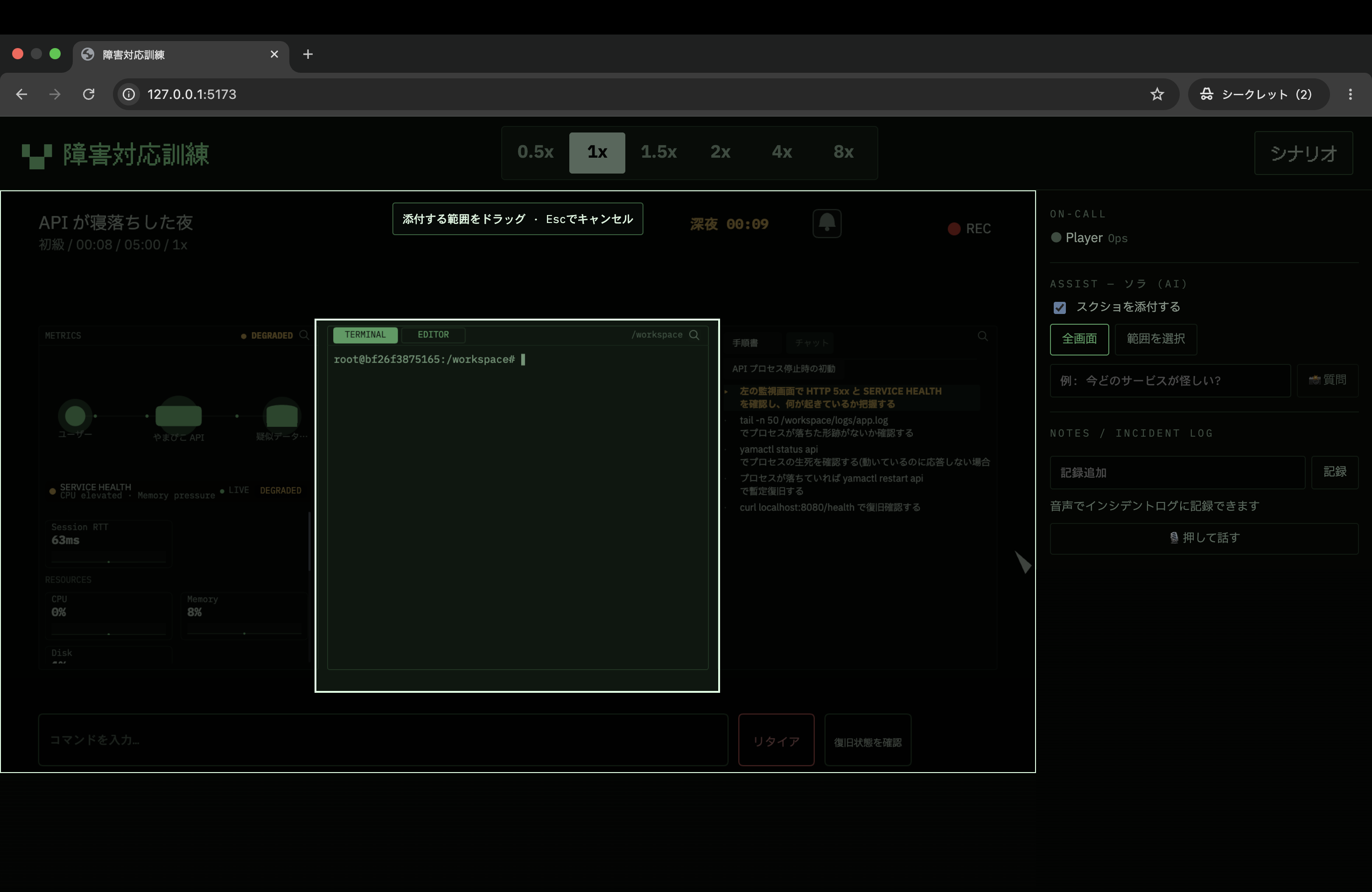Switch to the チャット tab
1372x892 pixels.
(x=811, y=343)
